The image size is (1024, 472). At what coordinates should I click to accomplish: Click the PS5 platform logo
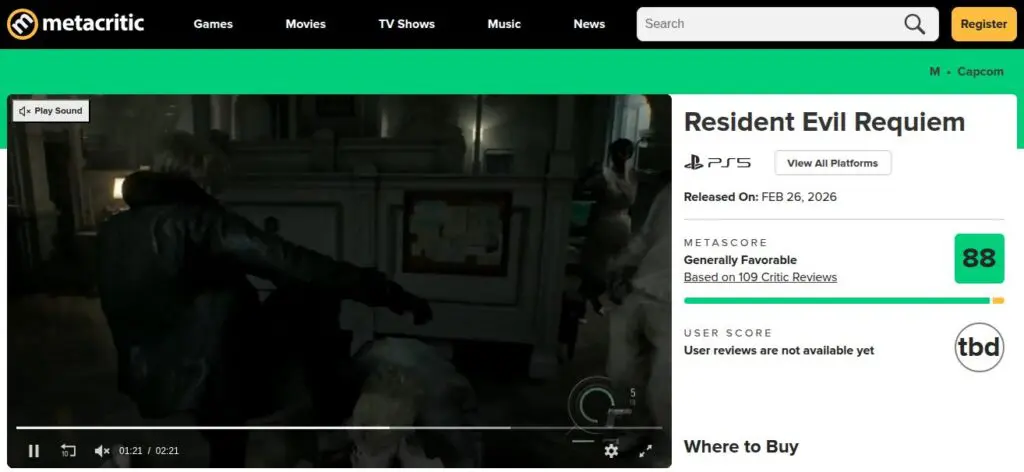point(717,163)
